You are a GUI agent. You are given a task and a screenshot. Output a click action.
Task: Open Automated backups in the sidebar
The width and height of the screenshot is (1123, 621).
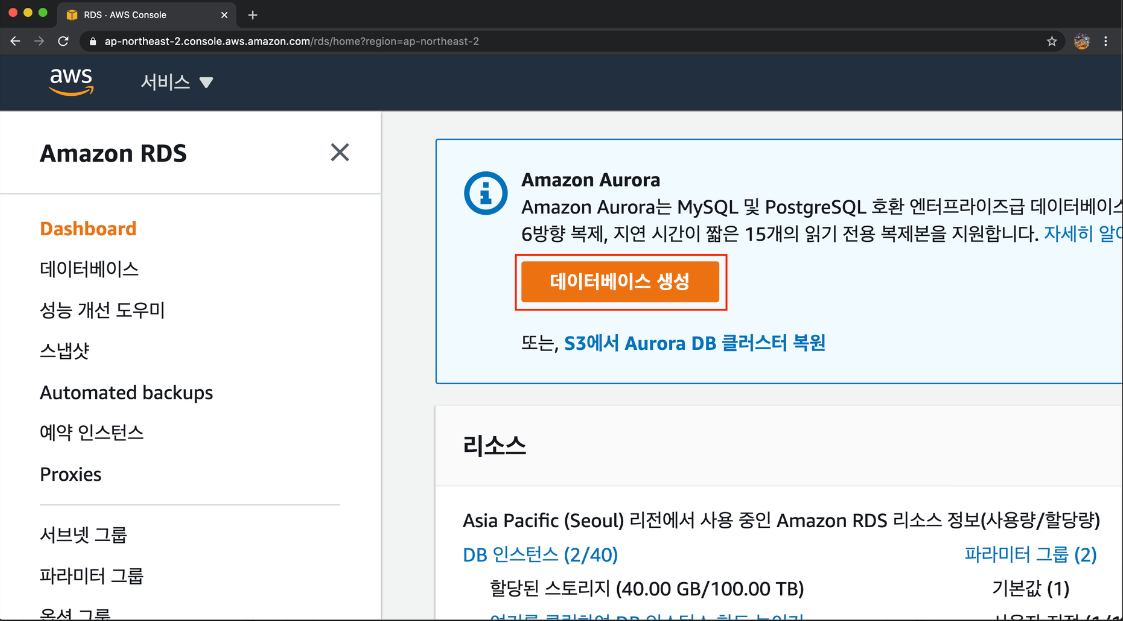click(x=126, y=393)
